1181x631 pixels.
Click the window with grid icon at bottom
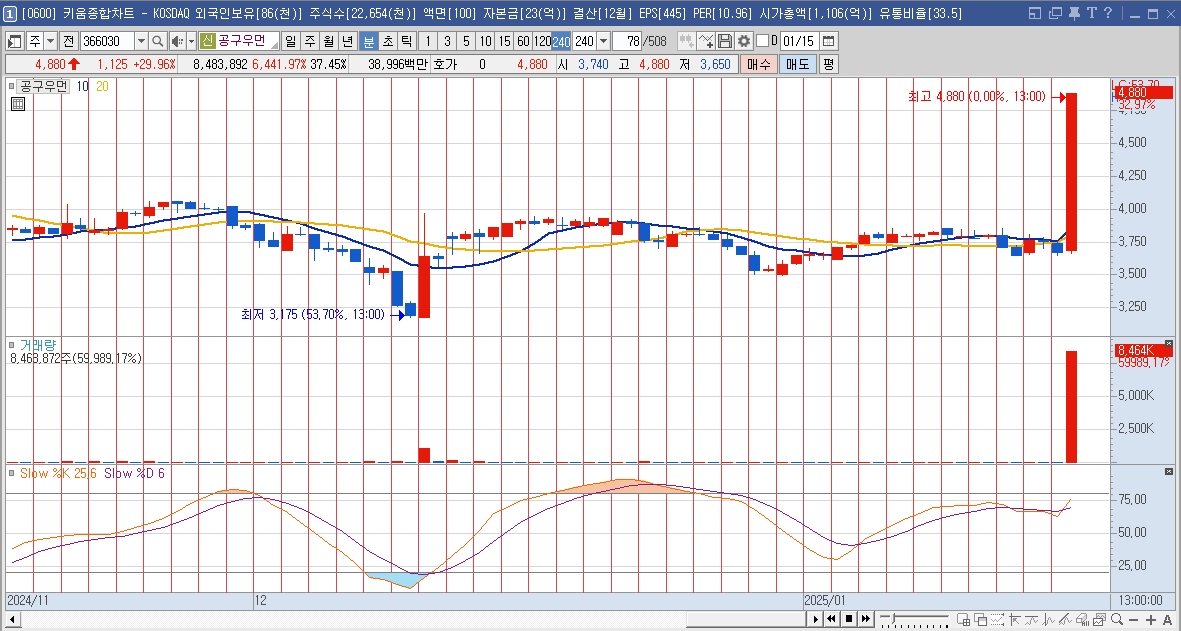[x=963, y=619]
